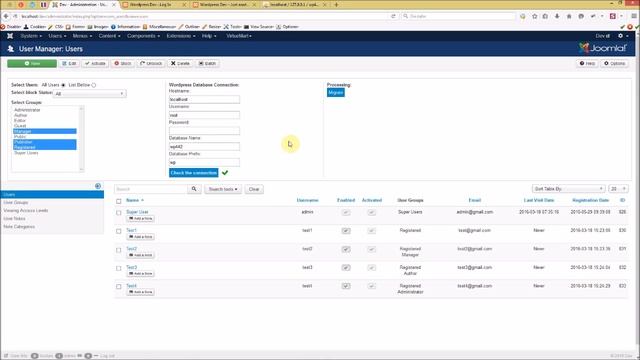Image resolution: width=640 pixels, height=360 pixels.
Task: Click the green New button
Action: [32, 63]
